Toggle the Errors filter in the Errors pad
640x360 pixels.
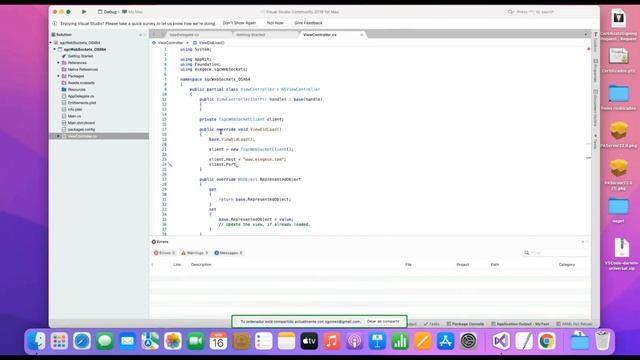164,253
